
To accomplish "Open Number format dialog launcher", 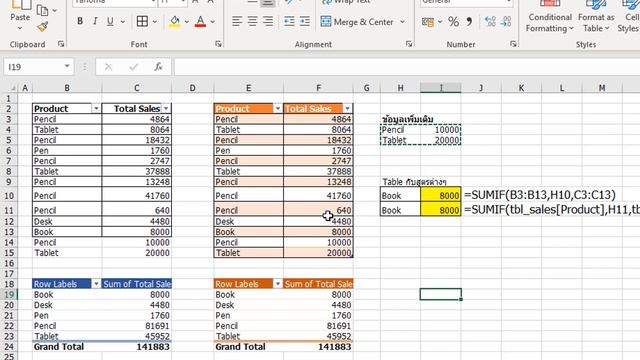I will pos(513,44).
